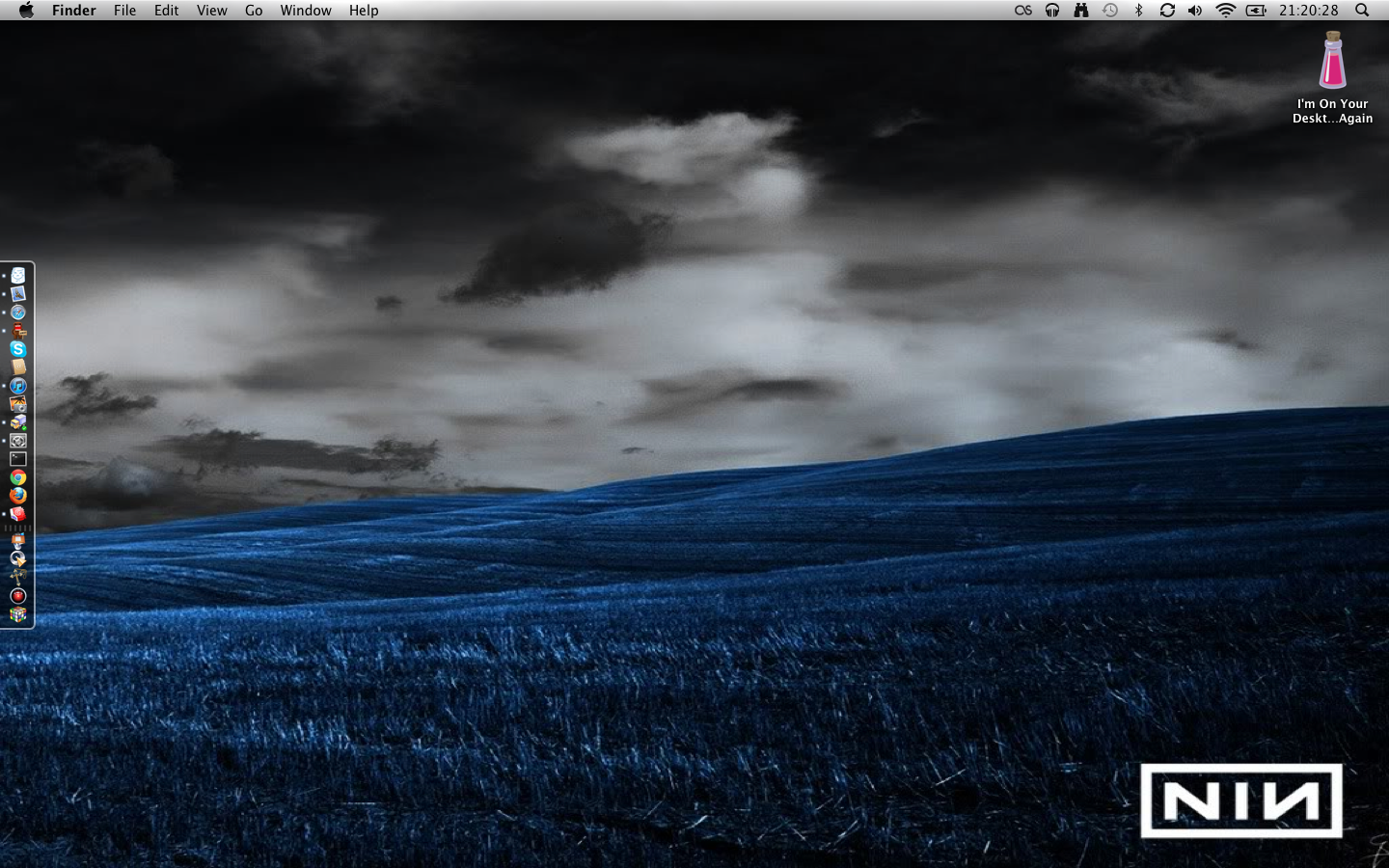Click the menu bar clock

pyautogui.click(x=1308, y=11)
